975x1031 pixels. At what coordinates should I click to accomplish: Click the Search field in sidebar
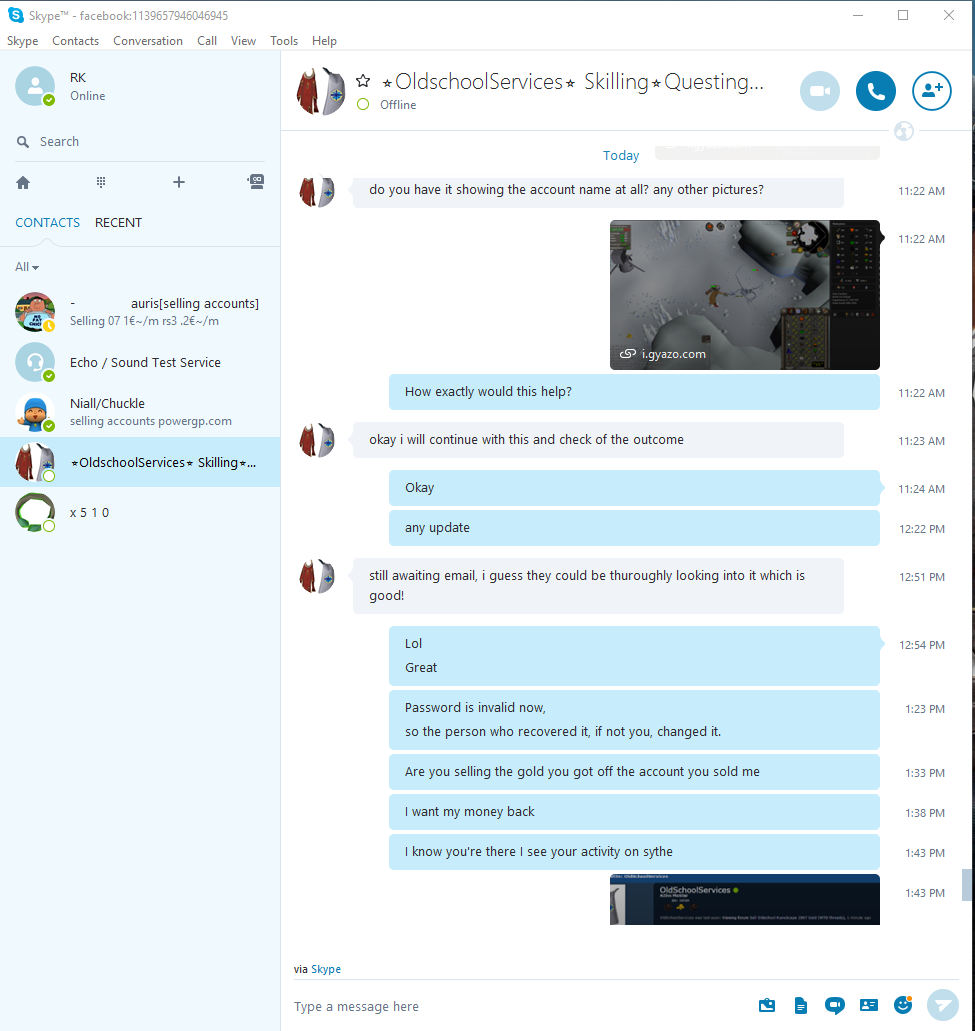tap(140, 141)
